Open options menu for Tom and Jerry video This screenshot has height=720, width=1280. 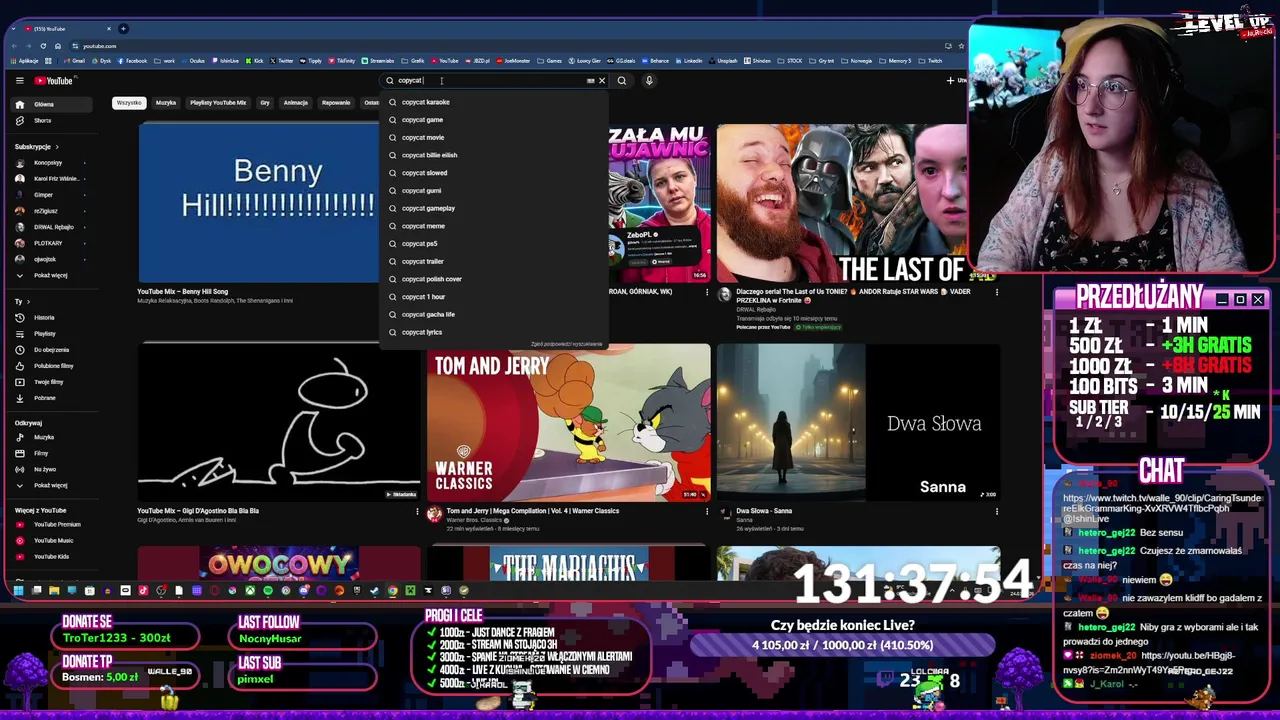point(707,512)
